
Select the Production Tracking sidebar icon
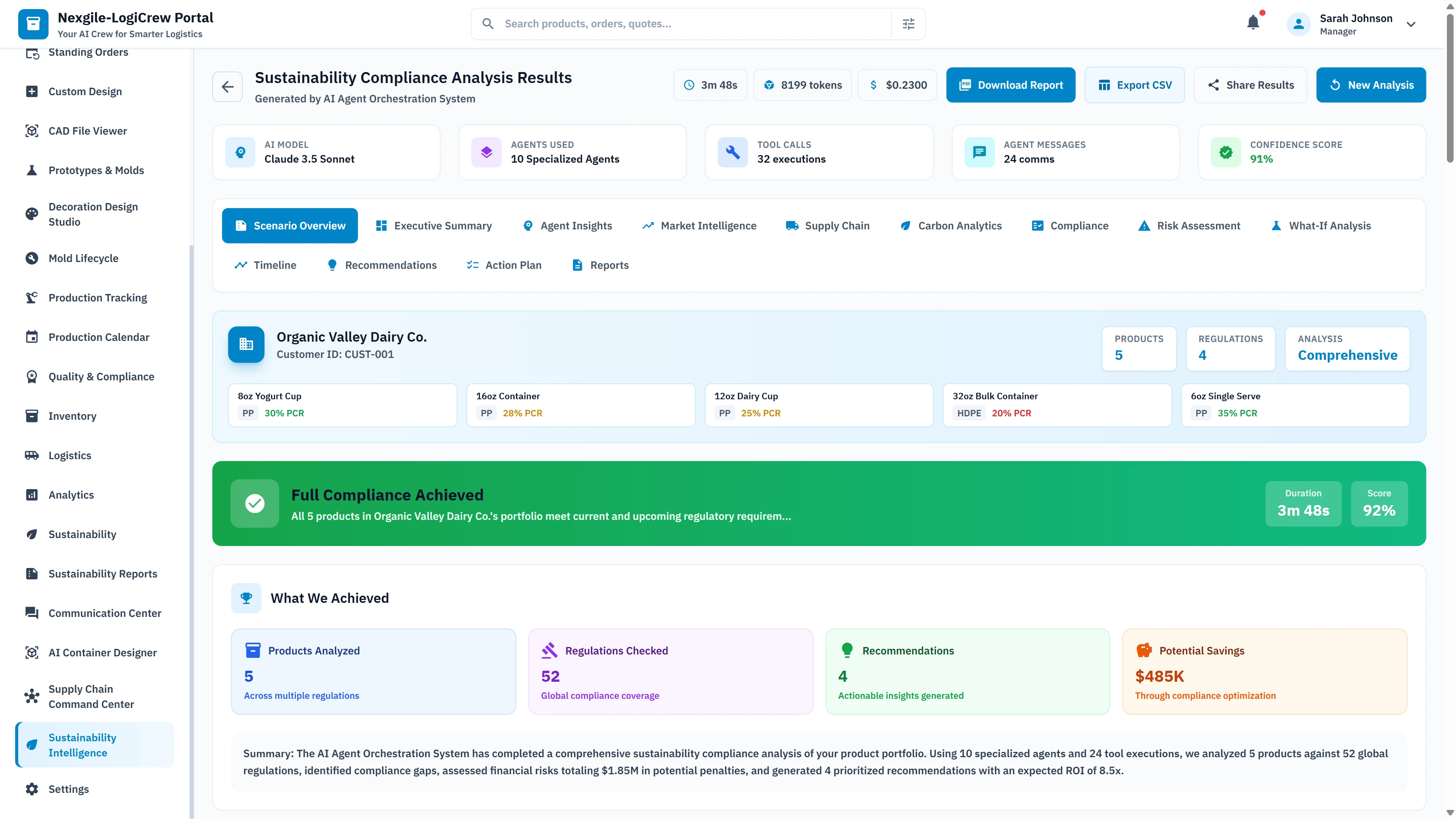click(x=32, y=297)
